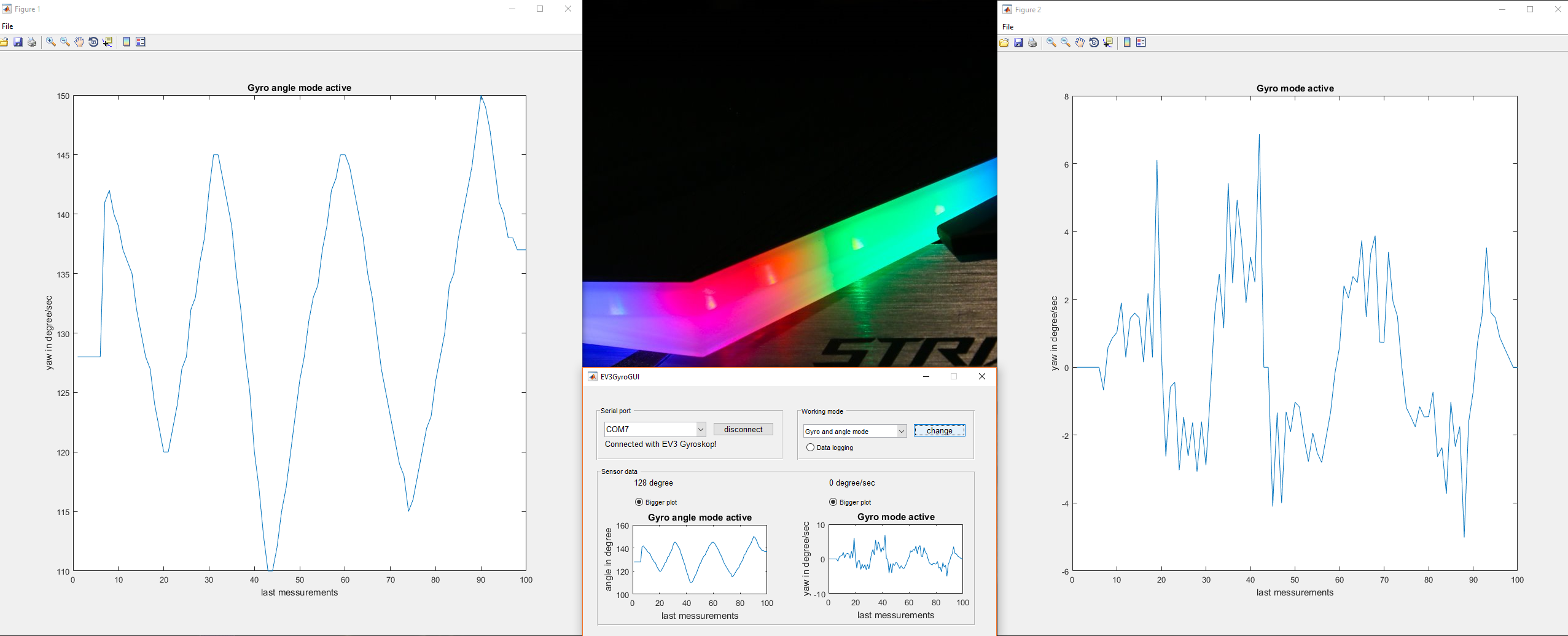Toggle Bigger plot for gyro angle

[x=639, y=502]
